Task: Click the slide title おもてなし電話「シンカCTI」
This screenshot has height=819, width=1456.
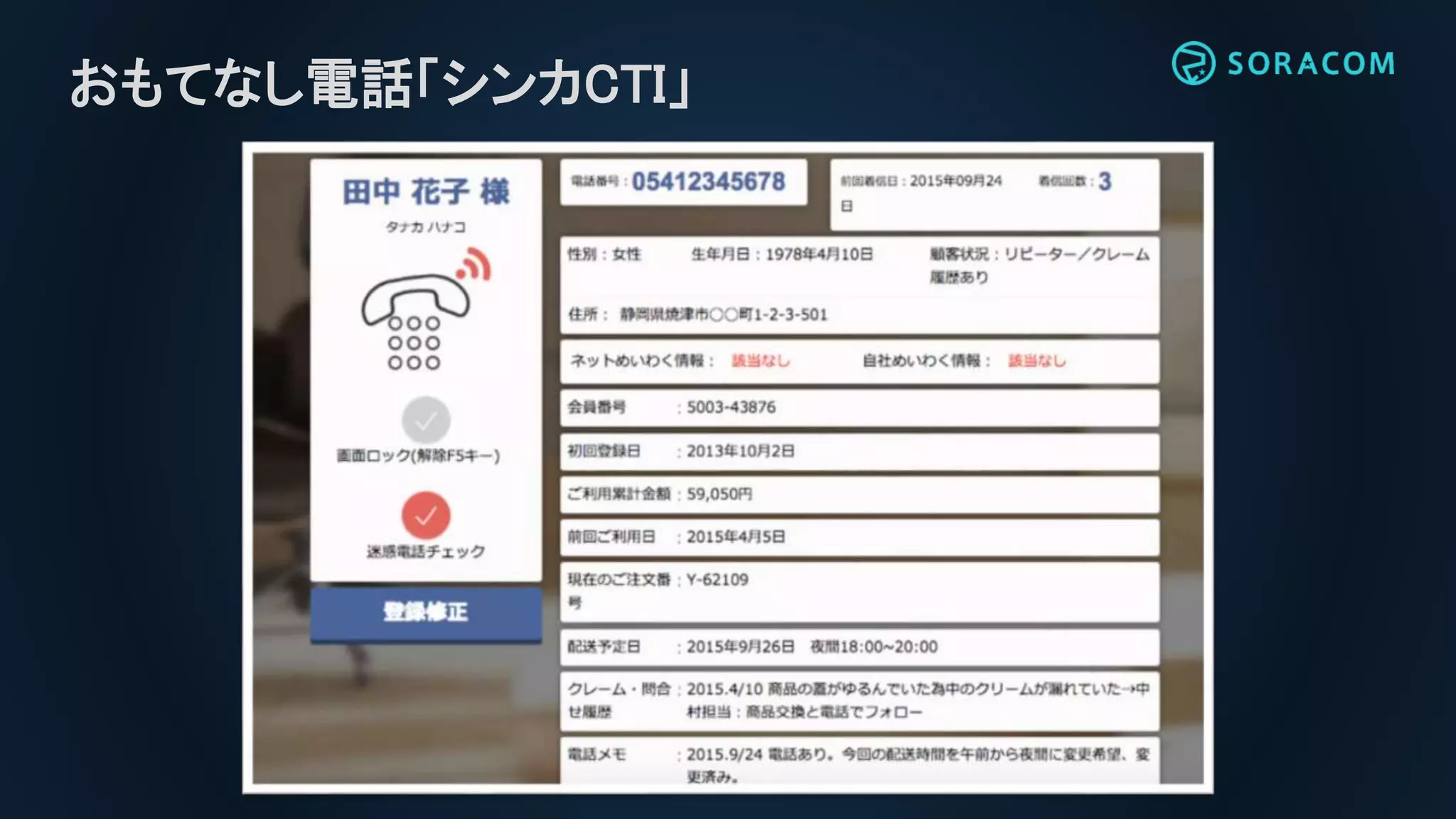Action: [380, 83]
